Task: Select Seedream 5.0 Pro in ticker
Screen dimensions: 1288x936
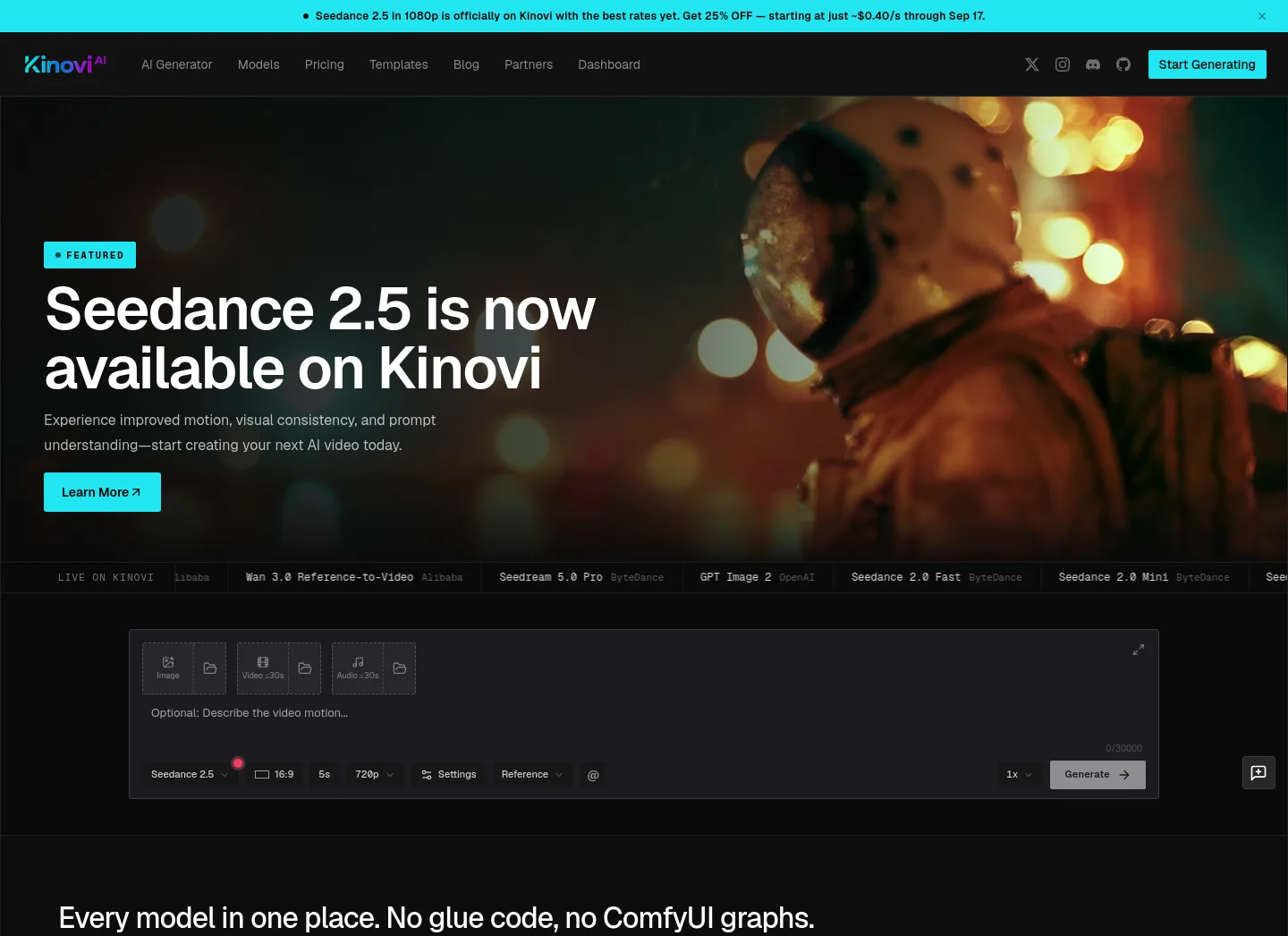Action: click(x=581, y=577)
